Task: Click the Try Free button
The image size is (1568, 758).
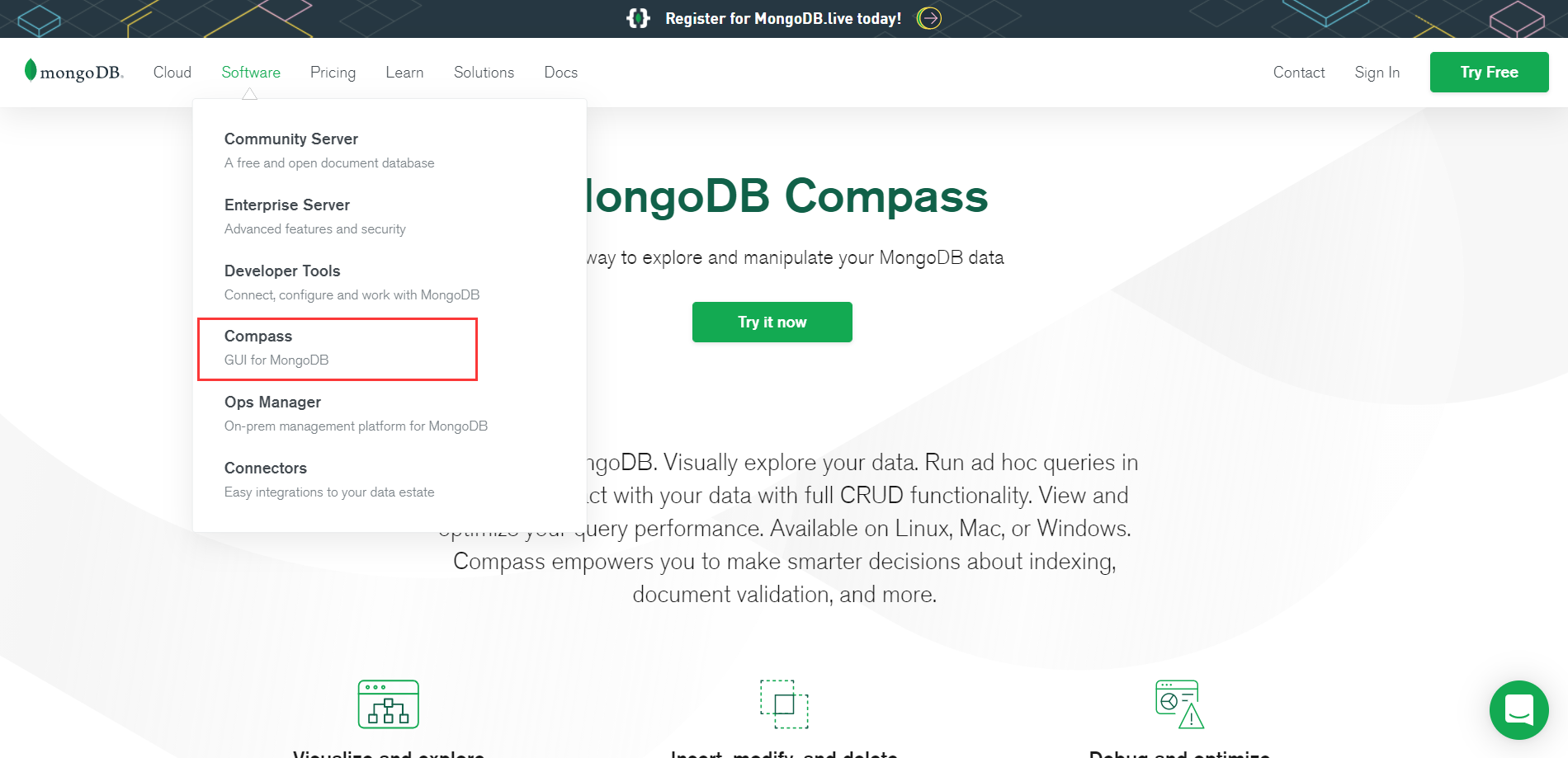Action: click(1489, 72)
